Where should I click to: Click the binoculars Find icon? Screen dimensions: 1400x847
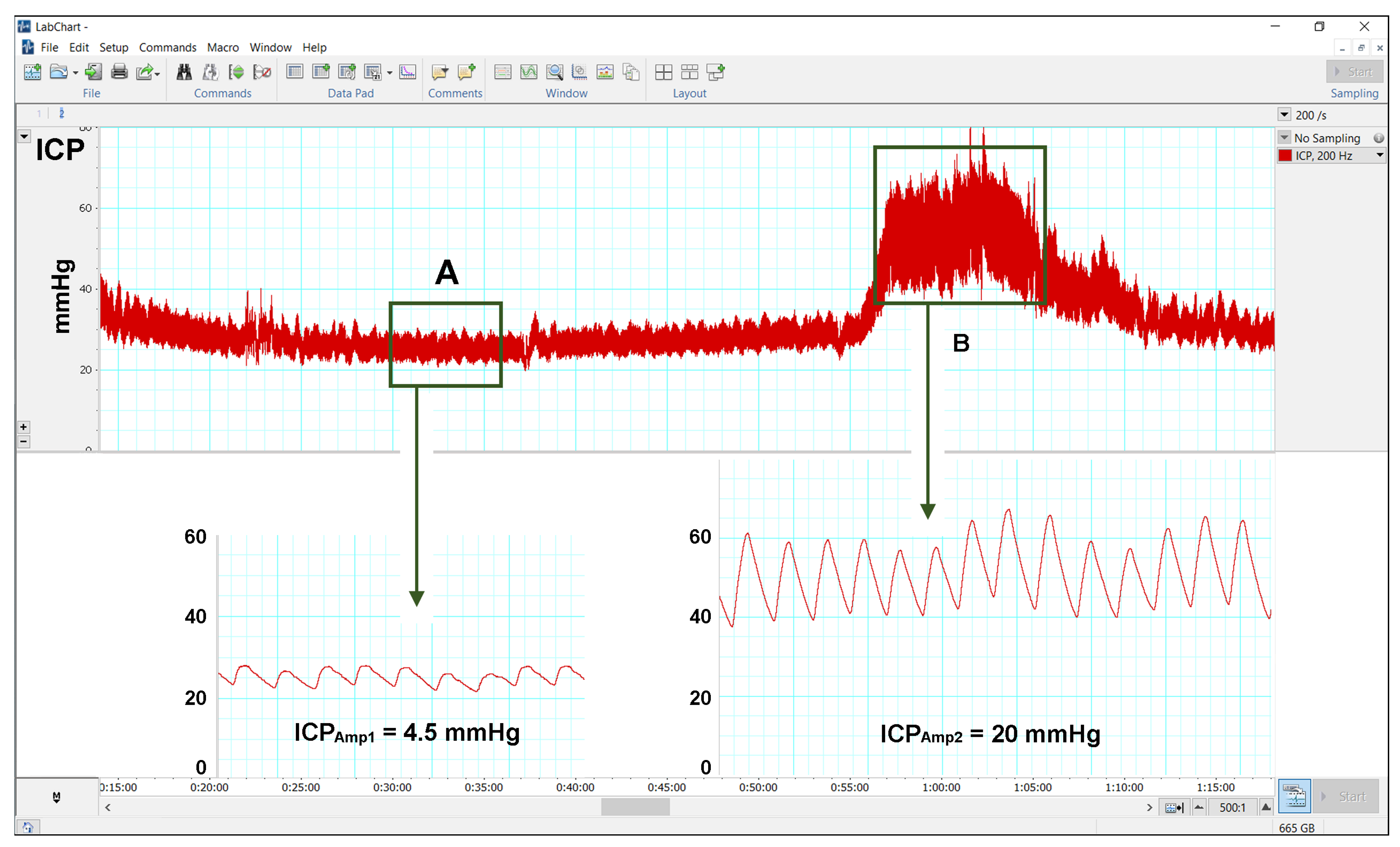point(183,72)
